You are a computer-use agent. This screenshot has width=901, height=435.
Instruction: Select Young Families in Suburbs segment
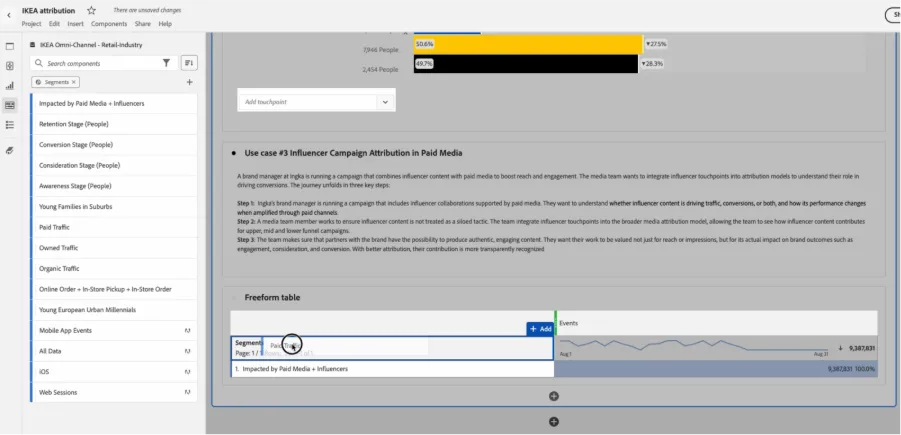click(x=114, y=207)
